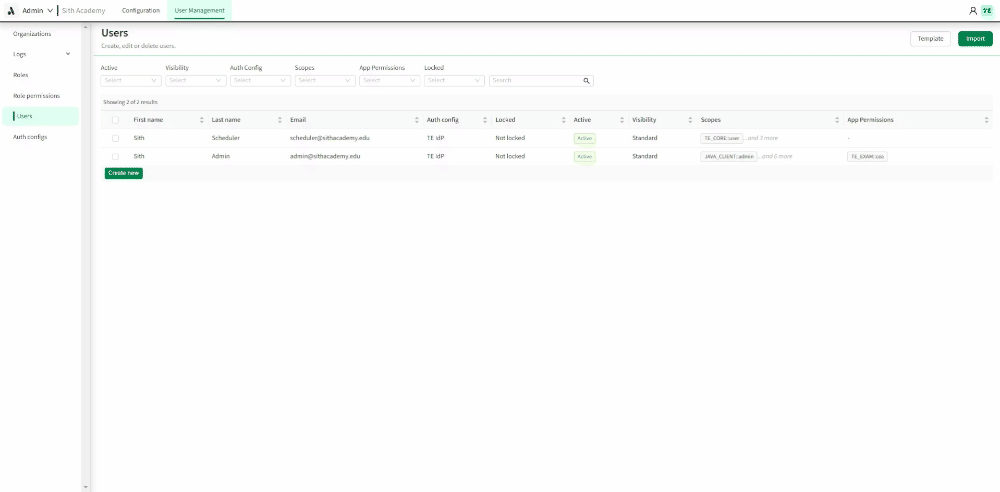The image size is (1000, 492).
Task: Open the Locked filter dropdown
Action: click(455, 81)
